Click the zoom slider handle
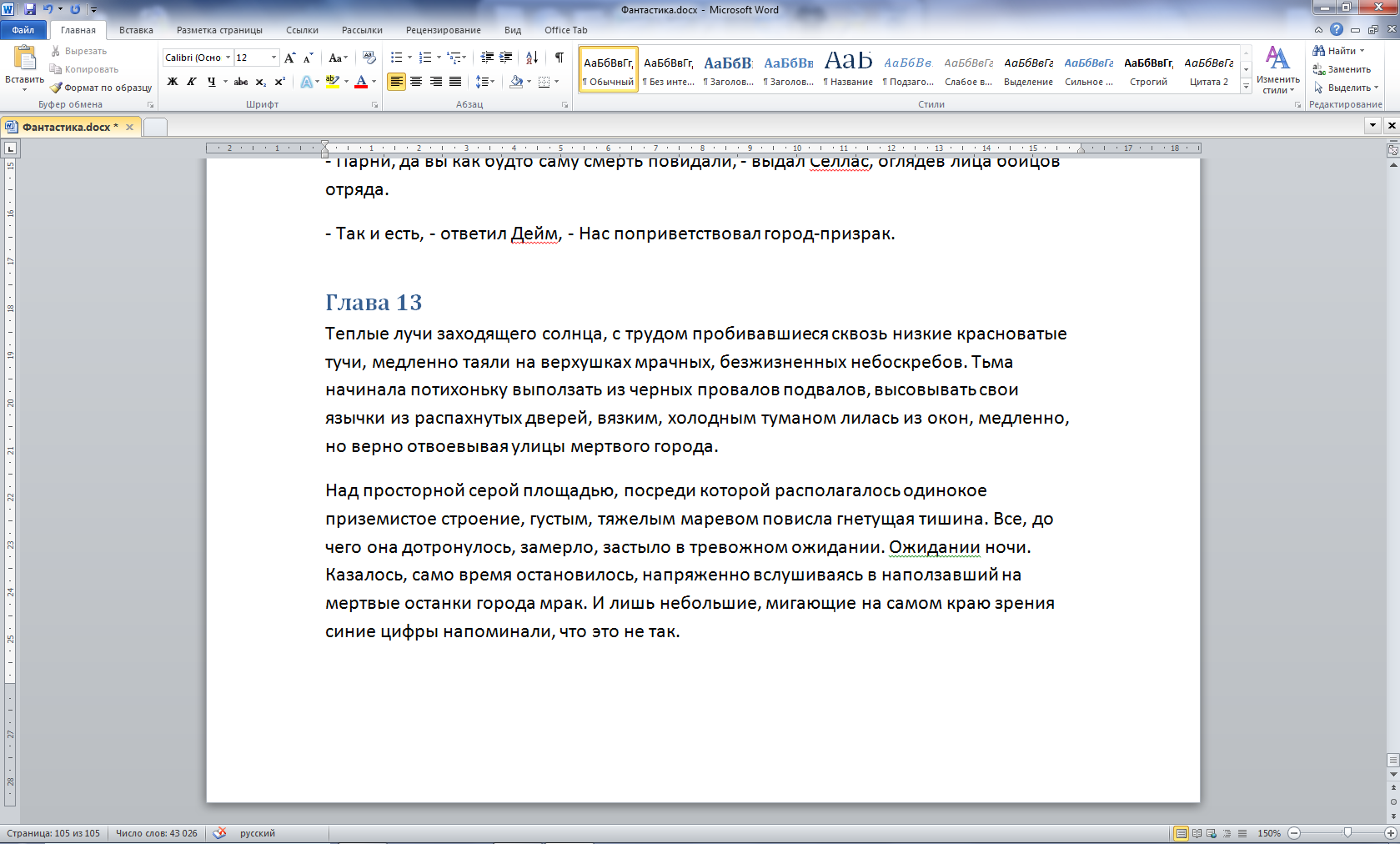 1347,833
